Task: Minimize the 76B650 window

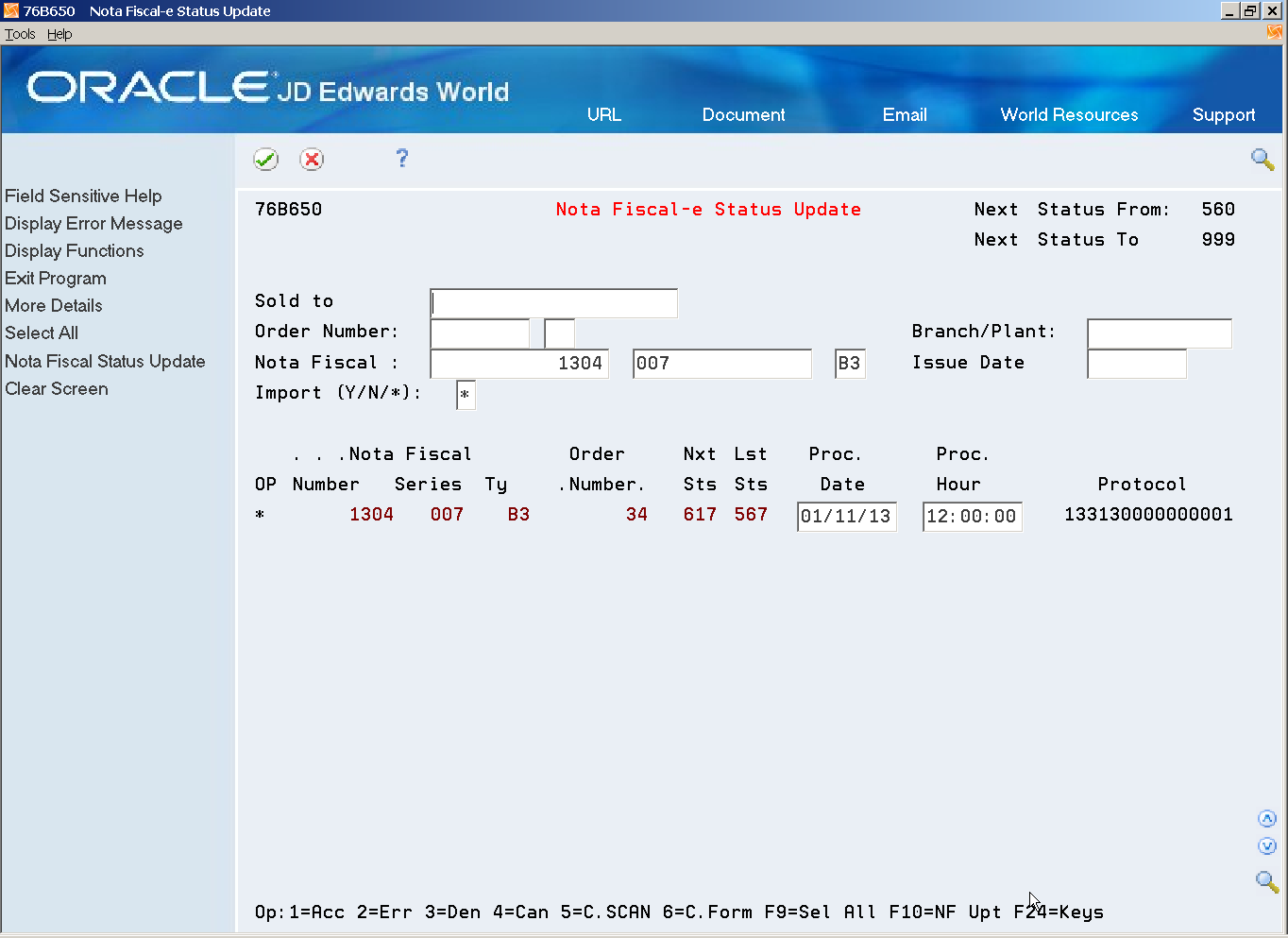Action: [1229, 10]
